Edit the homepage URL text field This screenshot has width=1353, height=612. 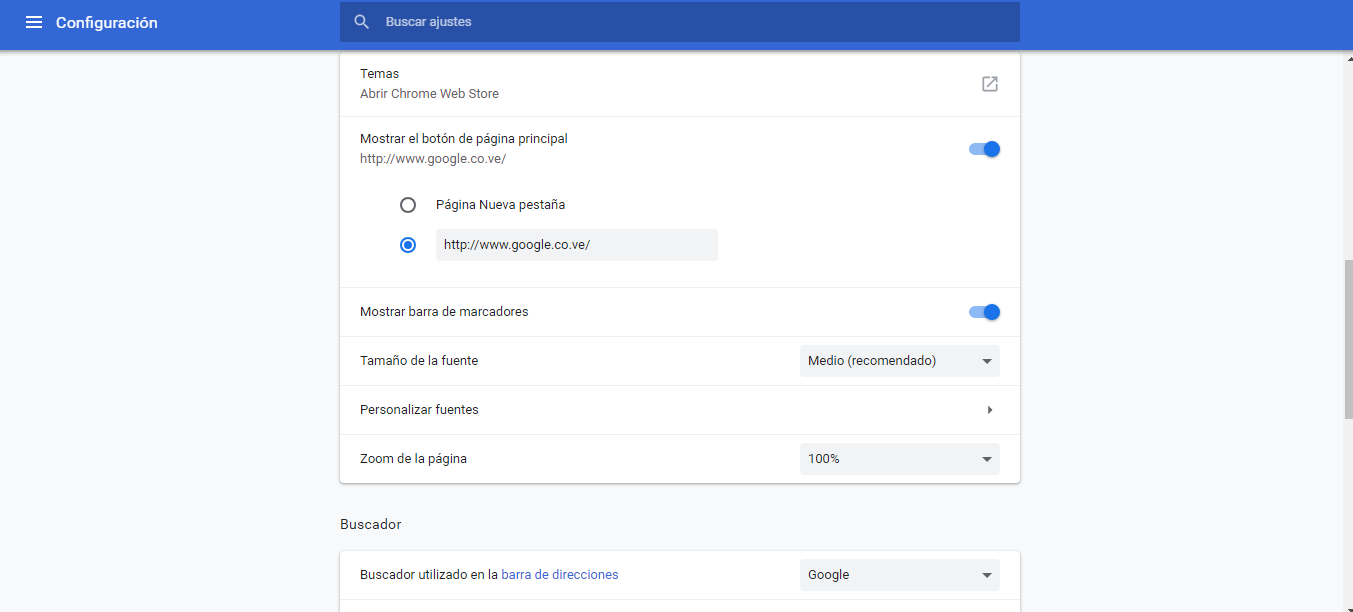(576, 245)
